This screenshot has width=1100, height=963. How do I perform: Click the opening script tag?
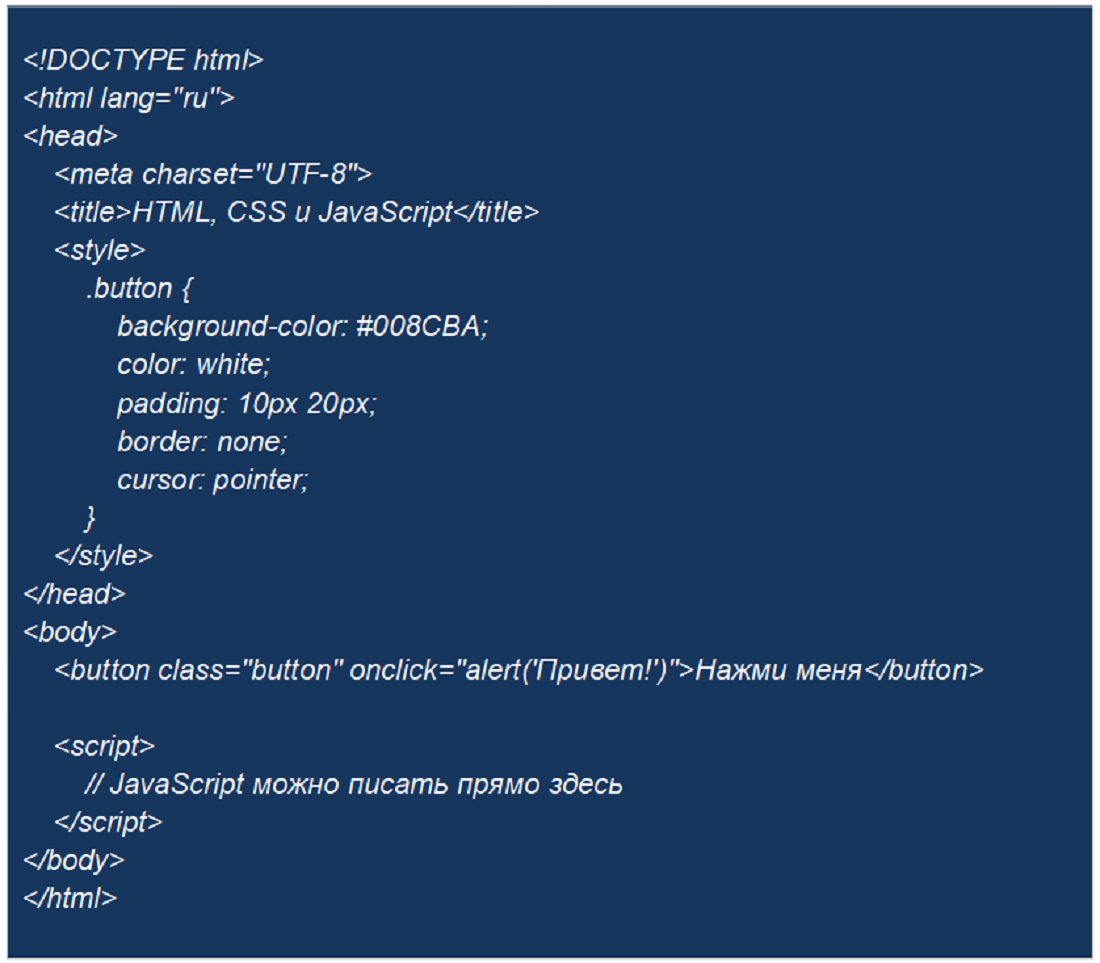104,746
